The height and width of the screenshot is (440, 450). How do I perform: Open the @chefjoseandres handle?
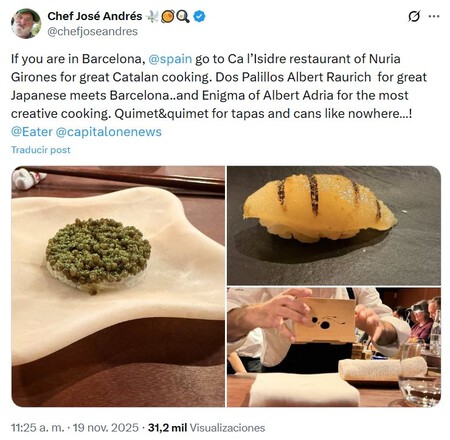click(x=92, y=31)
